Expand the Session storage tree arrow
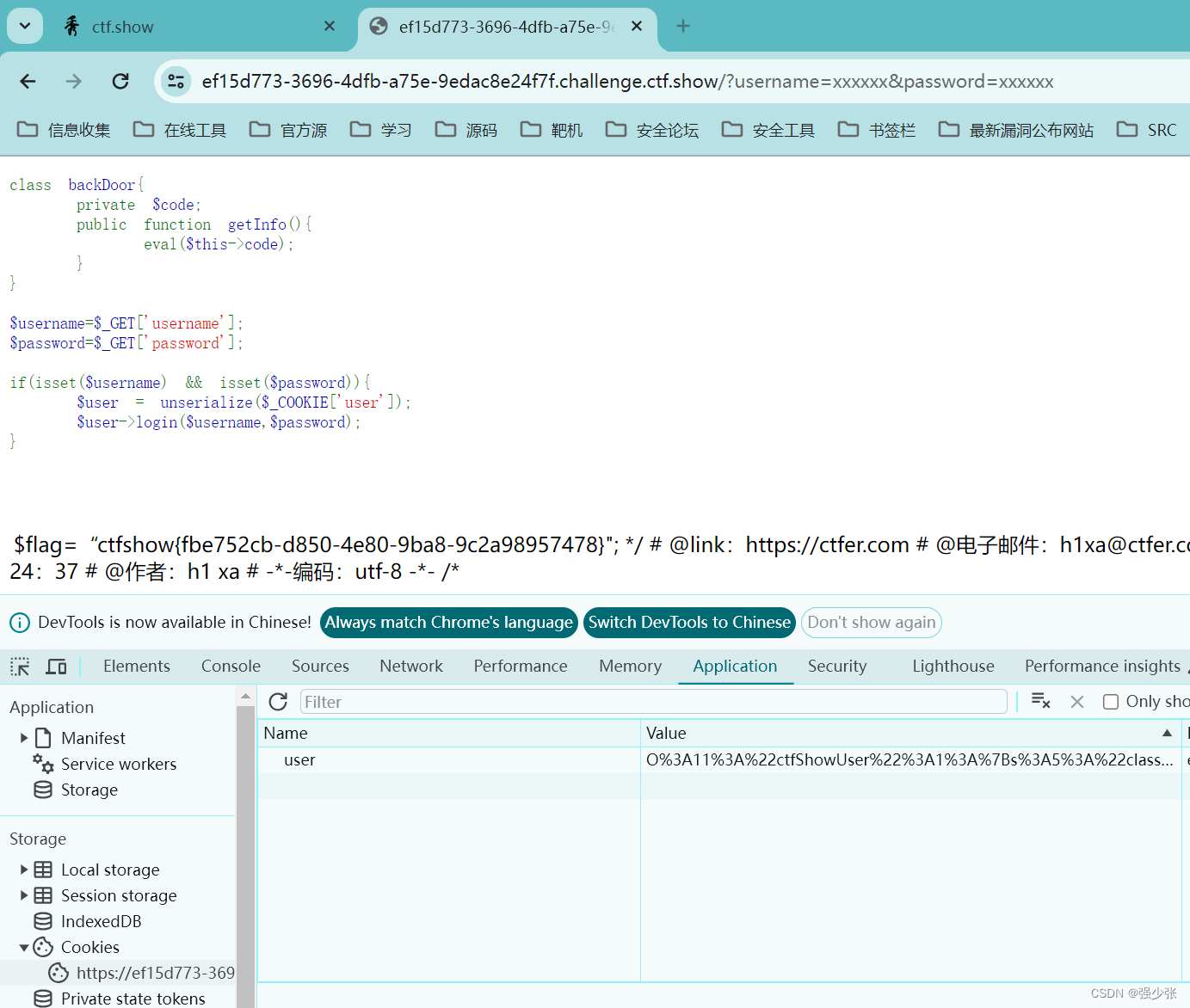Viewport: 1190px width, 1008px height. (x=24, y=895)
